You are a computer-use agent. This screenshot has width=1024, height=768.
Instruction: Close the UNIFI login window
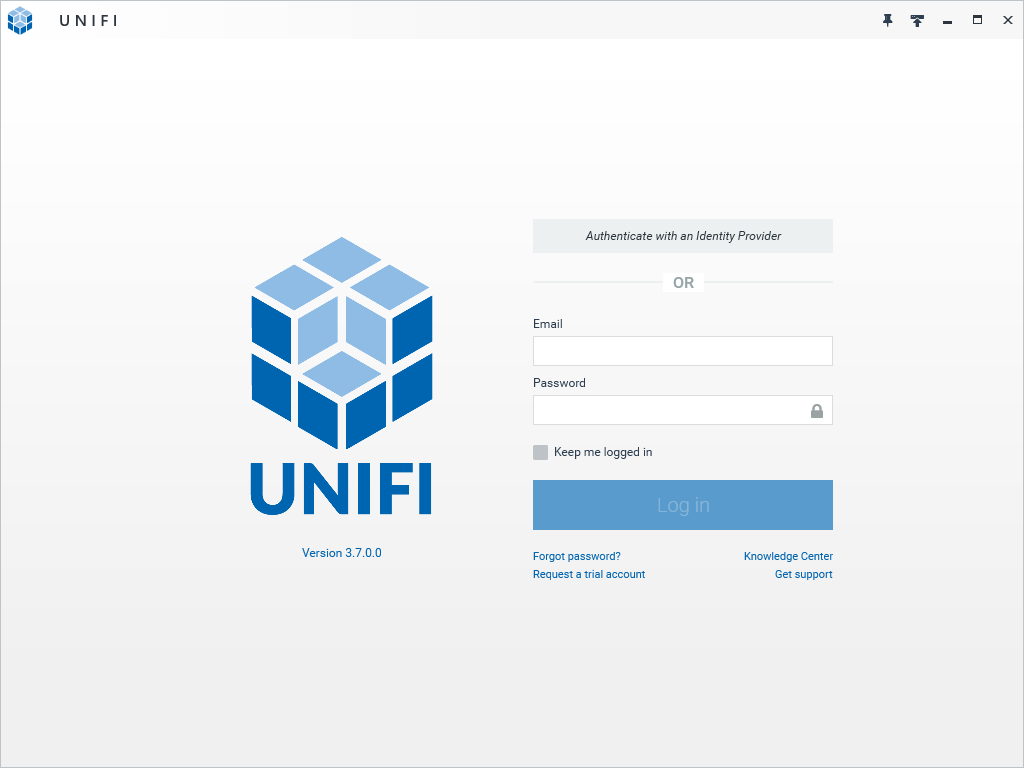tap(1007, 20)
